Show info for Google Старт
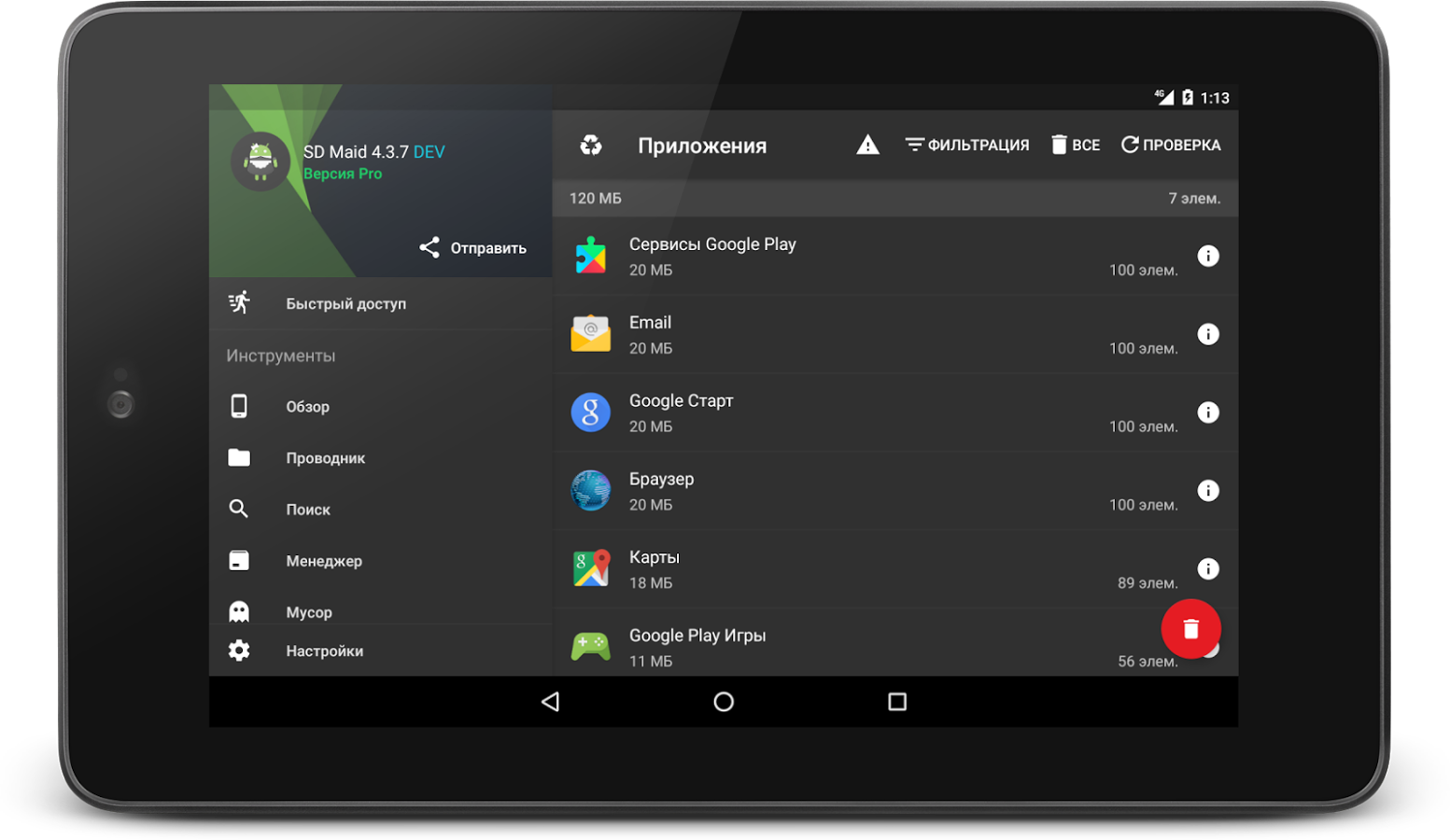The width and height of the screenshot is (1450, 840). (x=1208, y=413)
